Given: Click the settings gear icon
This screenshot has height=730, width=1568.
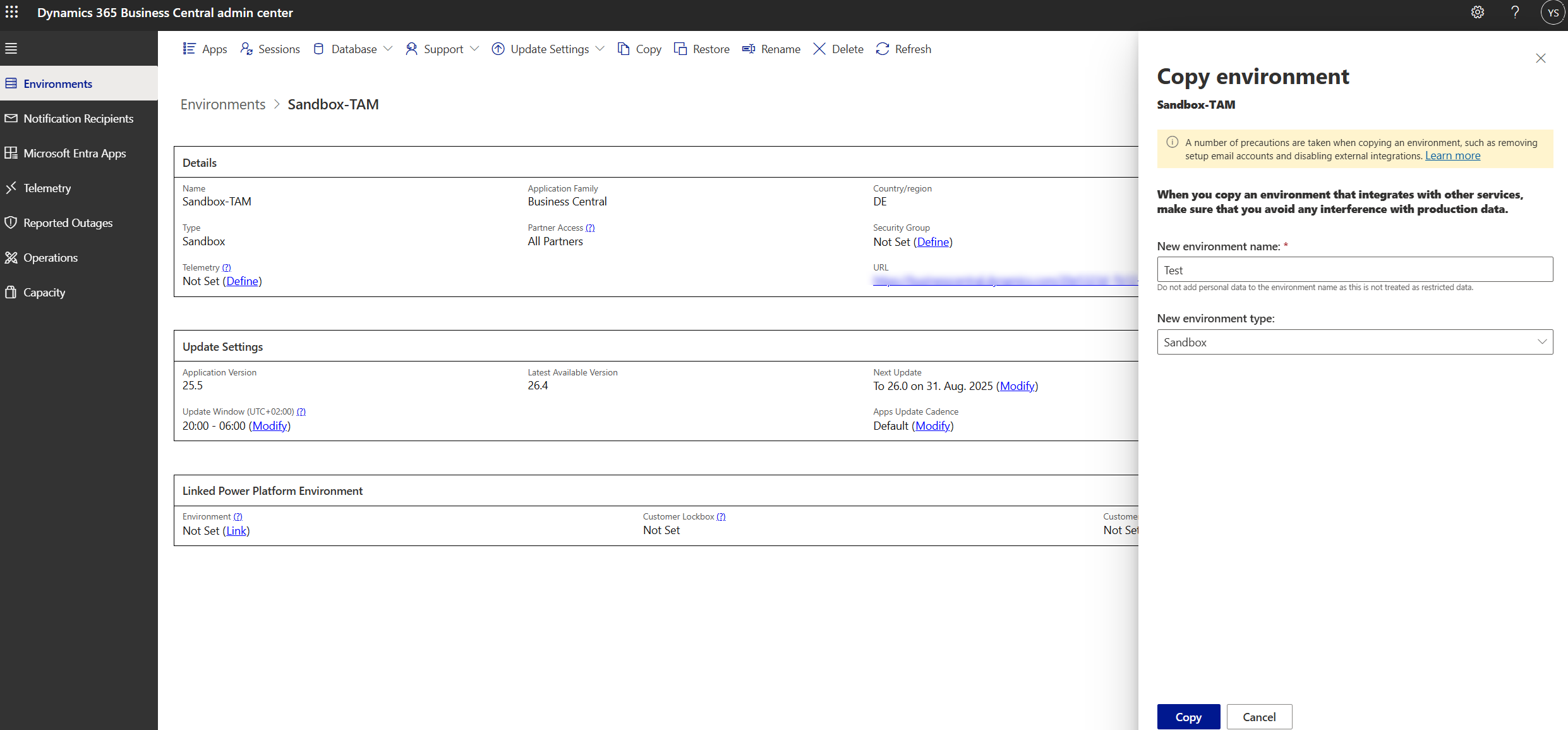Looking at the screenshot, I should click(1477, 12).
